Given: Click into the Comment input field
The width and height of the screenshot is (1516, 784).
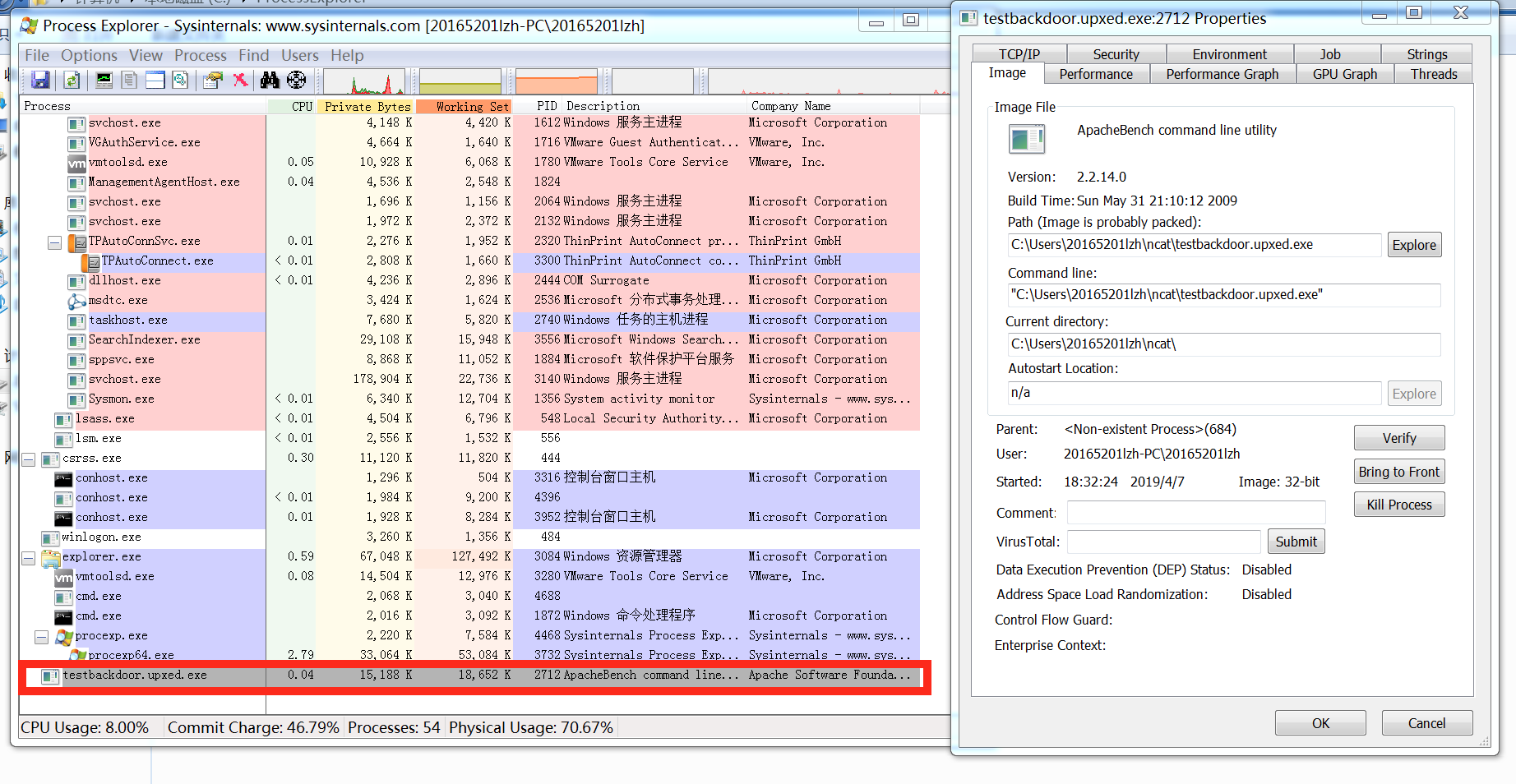Looking at the screenshot, I should tap(1196, 513).
